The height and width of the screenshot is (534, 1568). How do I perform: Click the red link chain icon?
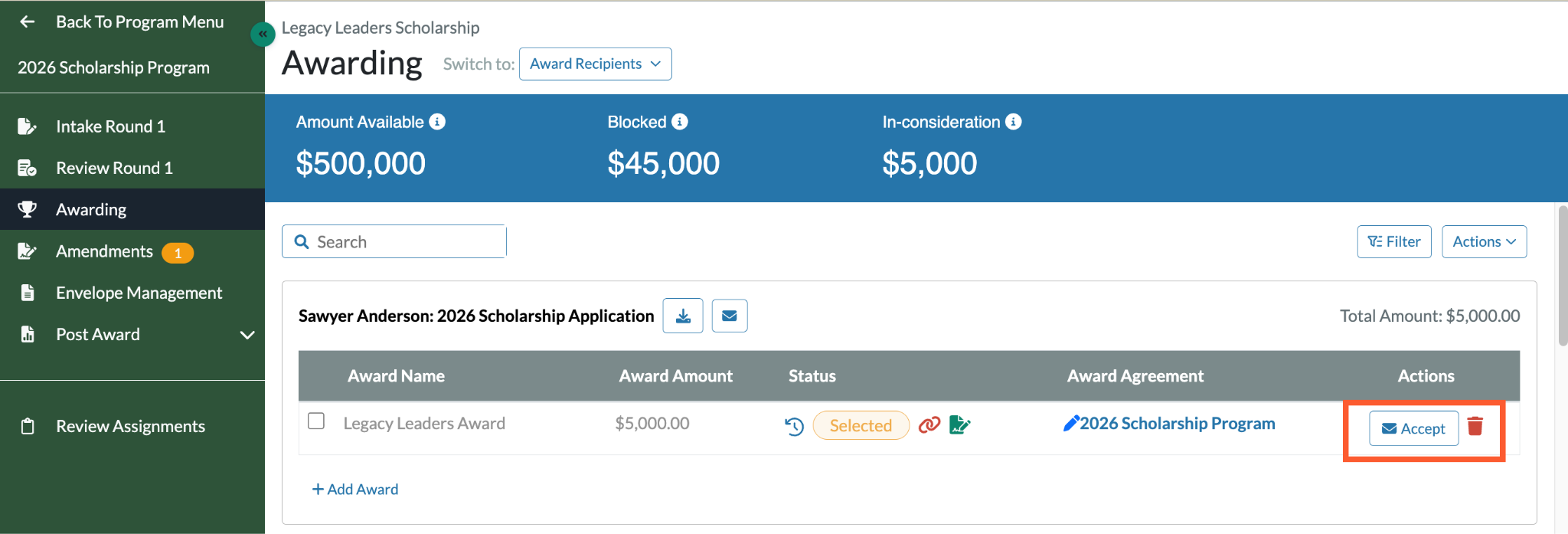click(929, 424)
